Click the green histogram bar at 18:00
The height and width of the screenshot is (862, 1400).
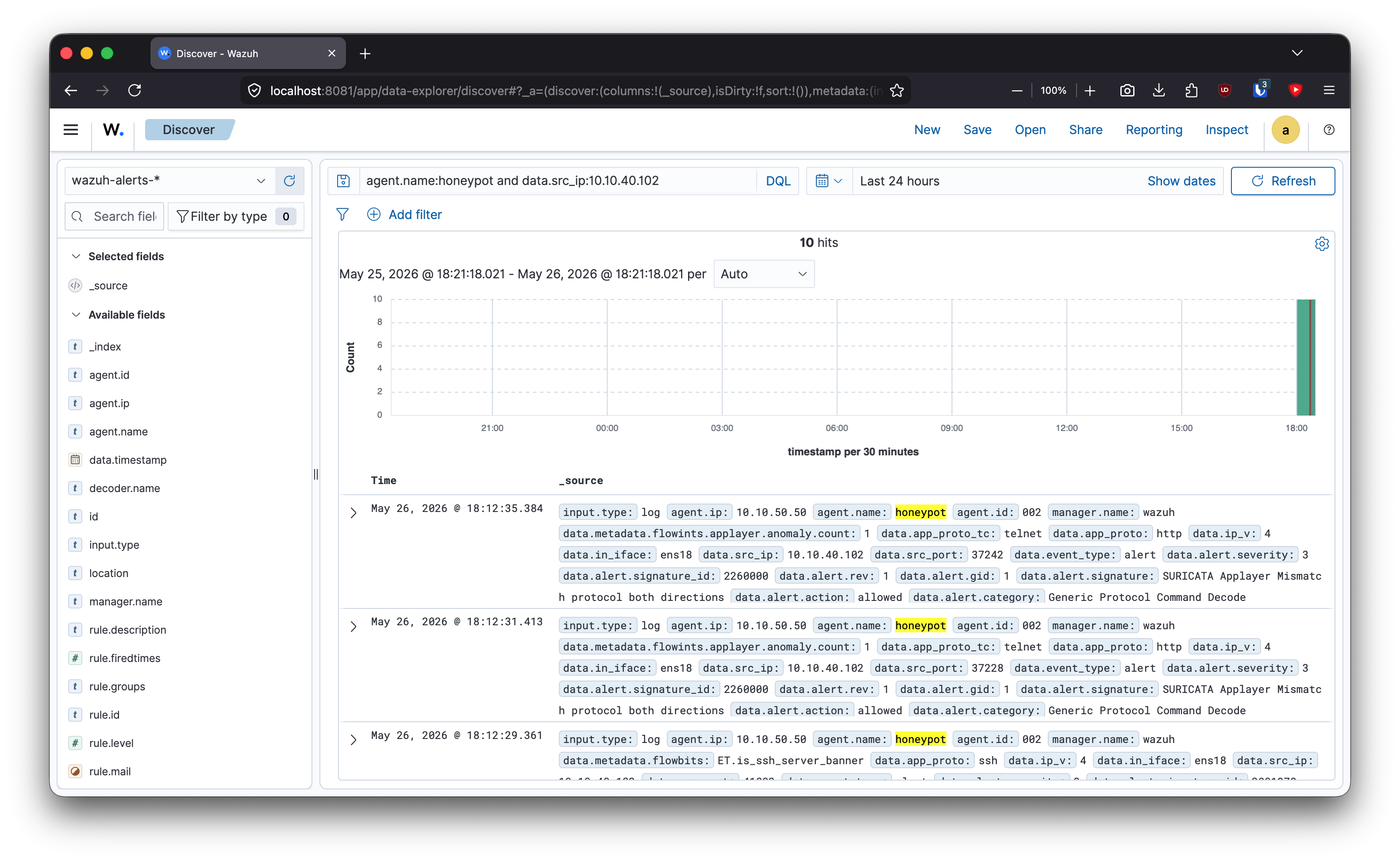[1305, 357]
